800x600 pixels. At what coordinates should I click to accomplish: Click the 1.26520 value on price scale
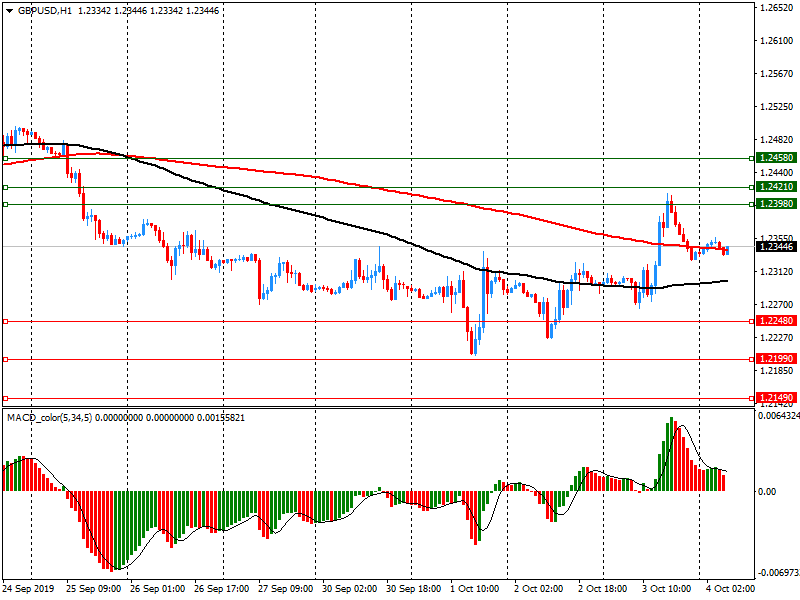[776, 8]
